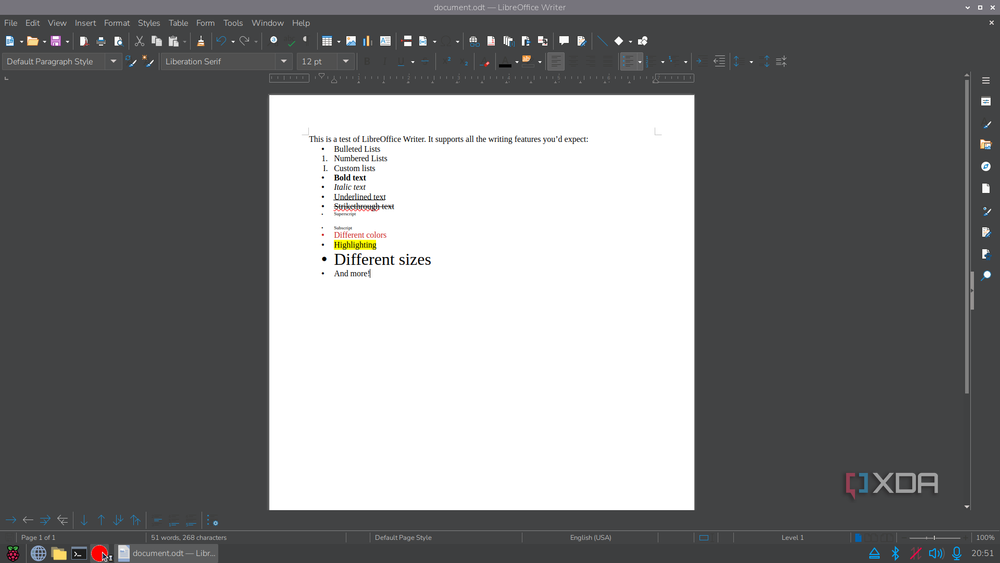Screen dimensions: 1000x563
Task: Toggle Superscript formatting button
Action: [447, 61]
